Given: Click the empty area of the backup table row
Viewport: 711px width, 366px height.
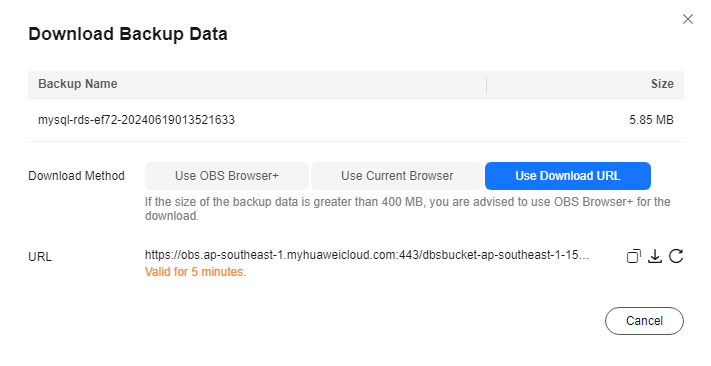Looking at the screenshot, I should [431, 120].
